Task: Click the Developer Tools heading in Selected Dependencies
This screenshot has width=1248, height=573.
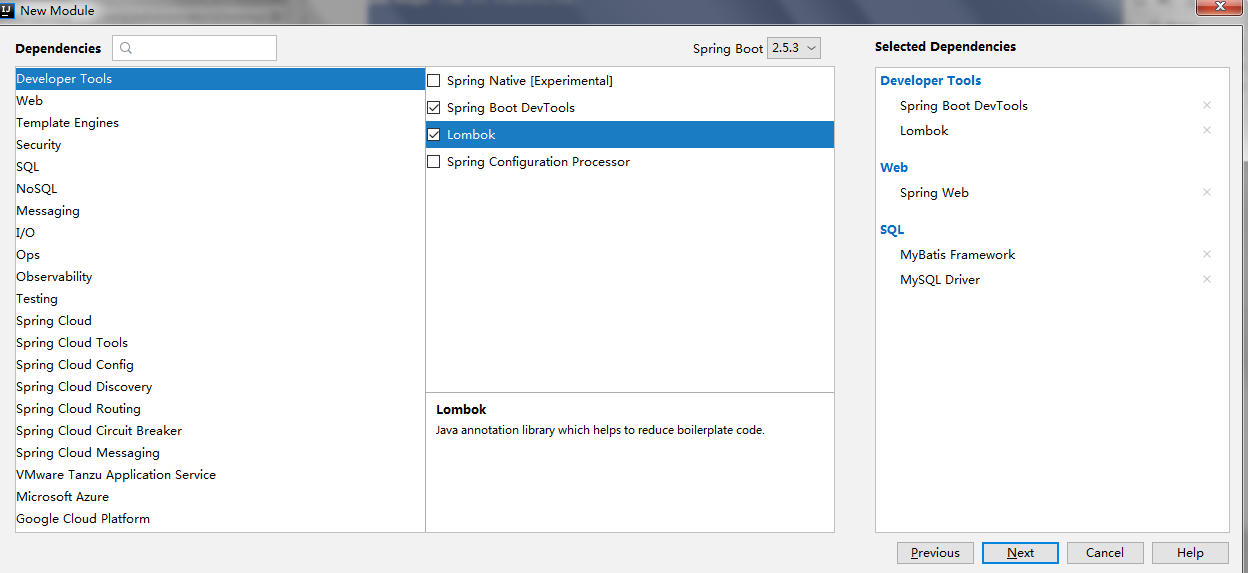Action: pyautogui.click(x=930, y=80)
